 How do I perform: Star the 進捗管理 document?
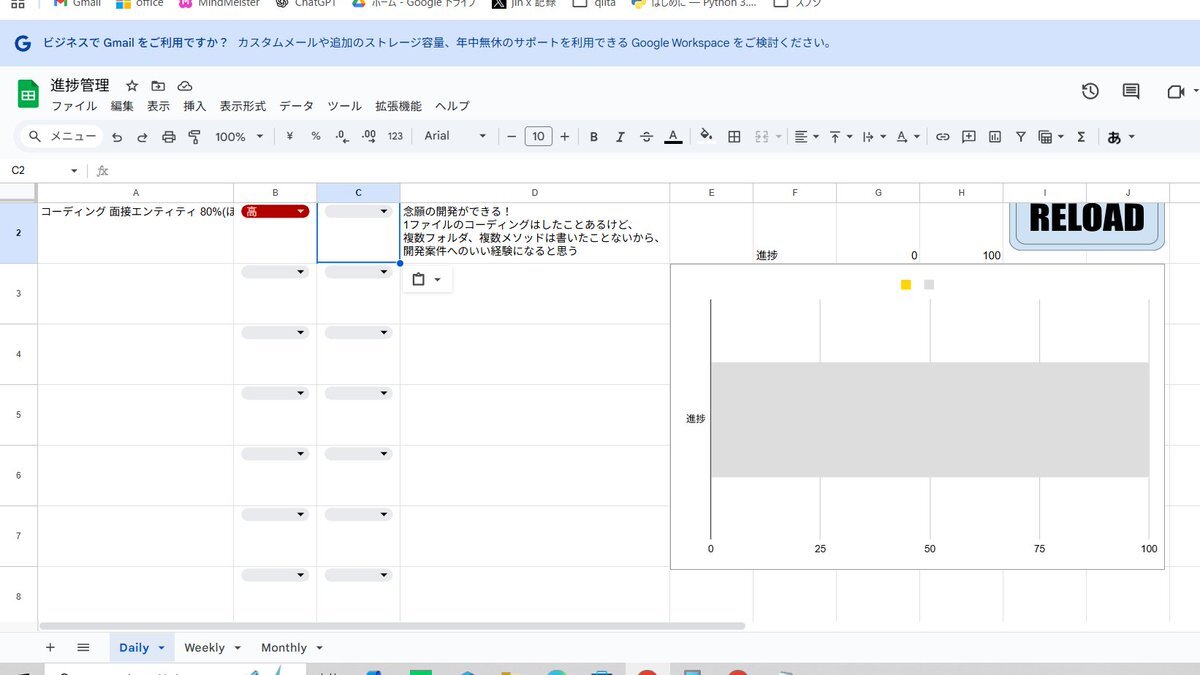[x=132, y=86]
